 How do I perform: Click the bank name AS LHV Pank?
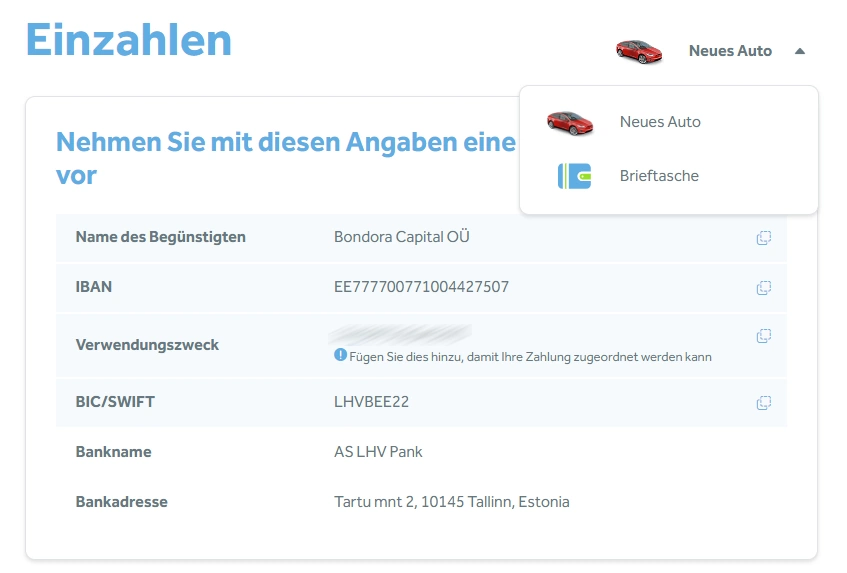pyautogui.click(x=378, y=452)
